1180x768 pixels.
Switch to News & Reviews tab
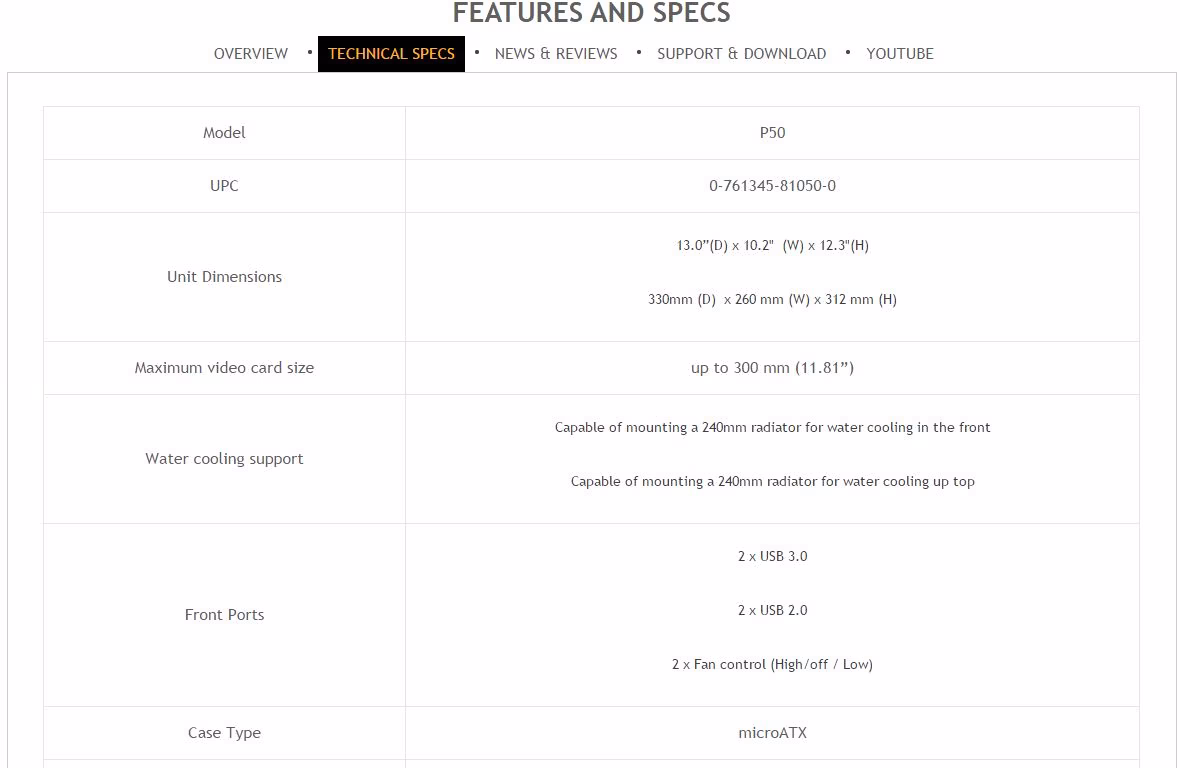point(556,53)
